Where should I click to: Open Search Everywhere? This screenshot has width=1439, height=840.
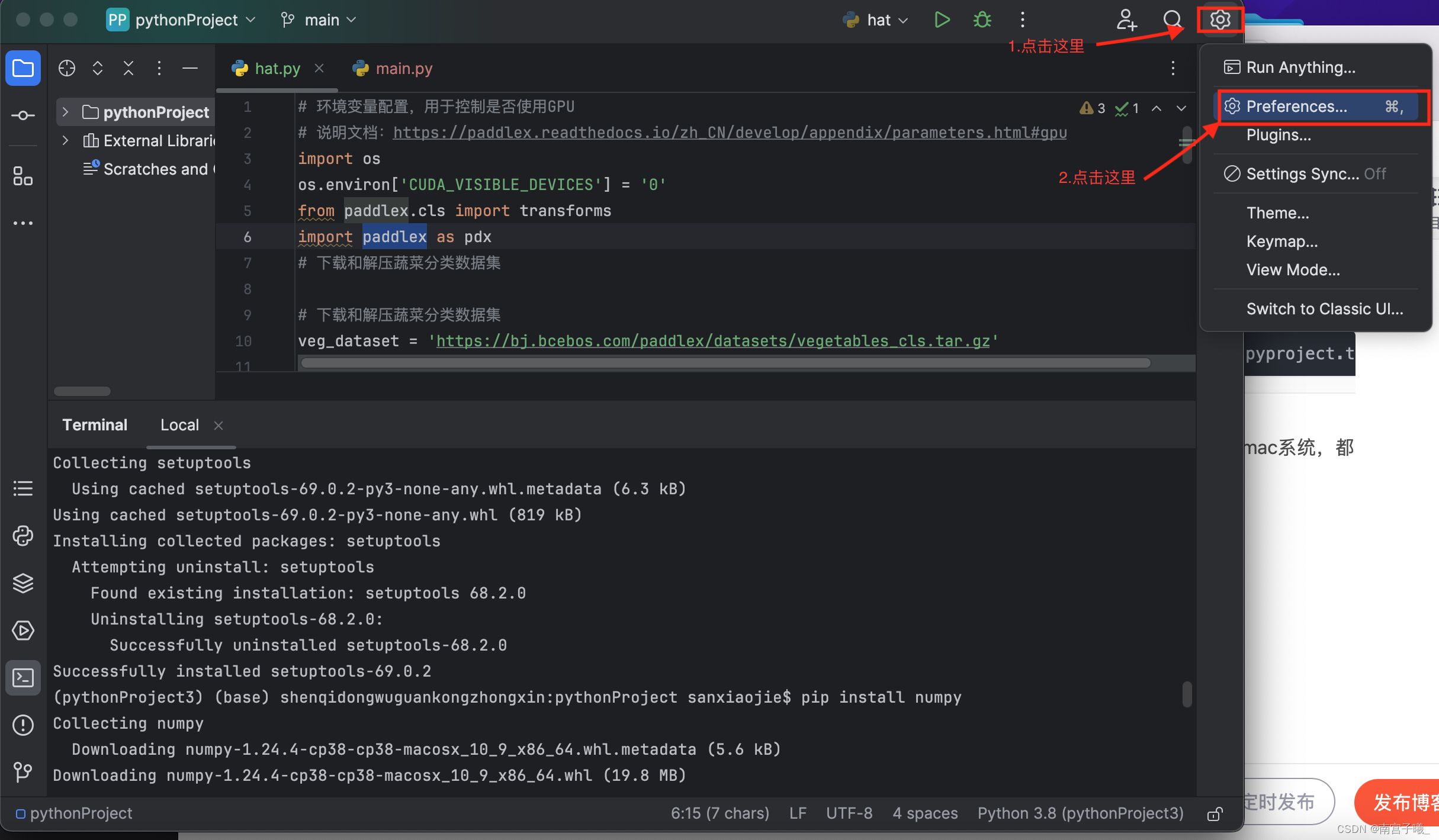(x=1173, y=19)
